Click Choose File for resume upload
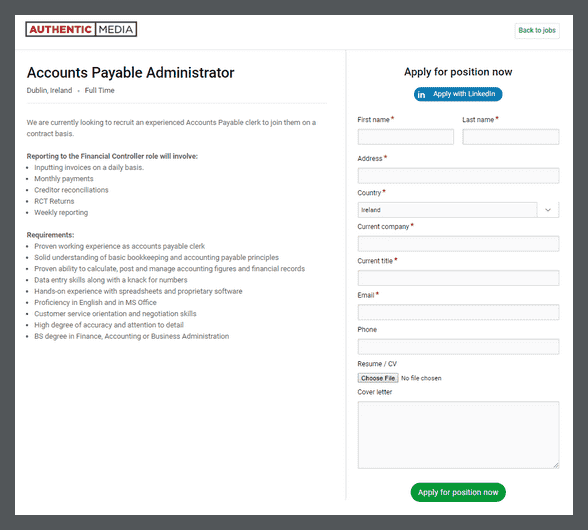 pos(378,378)
